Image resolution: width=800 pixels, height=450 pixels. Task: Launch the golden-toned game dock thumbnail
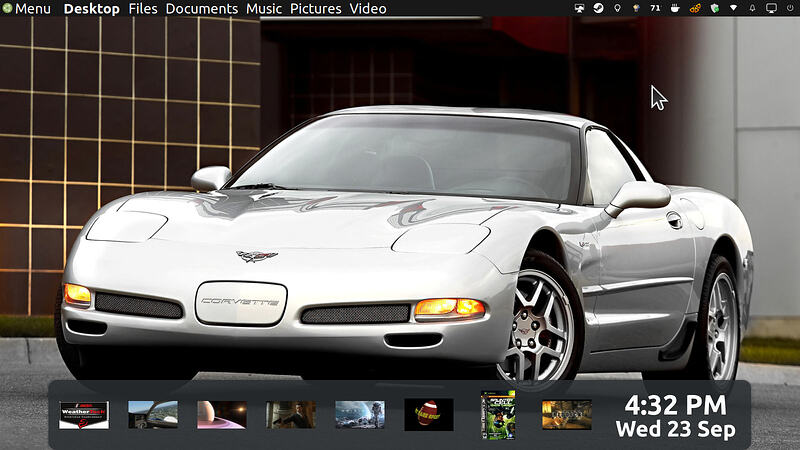567,414
